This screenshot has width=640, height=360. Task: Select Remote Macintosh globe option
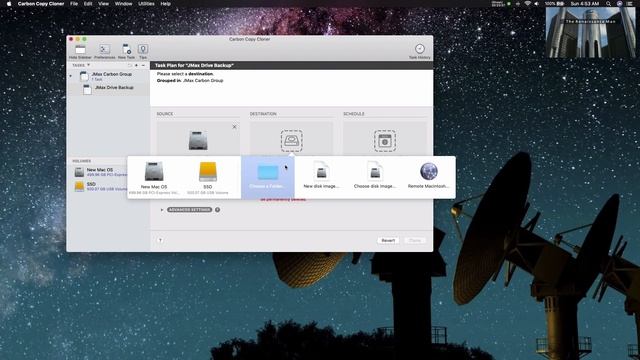click(429, 175)
